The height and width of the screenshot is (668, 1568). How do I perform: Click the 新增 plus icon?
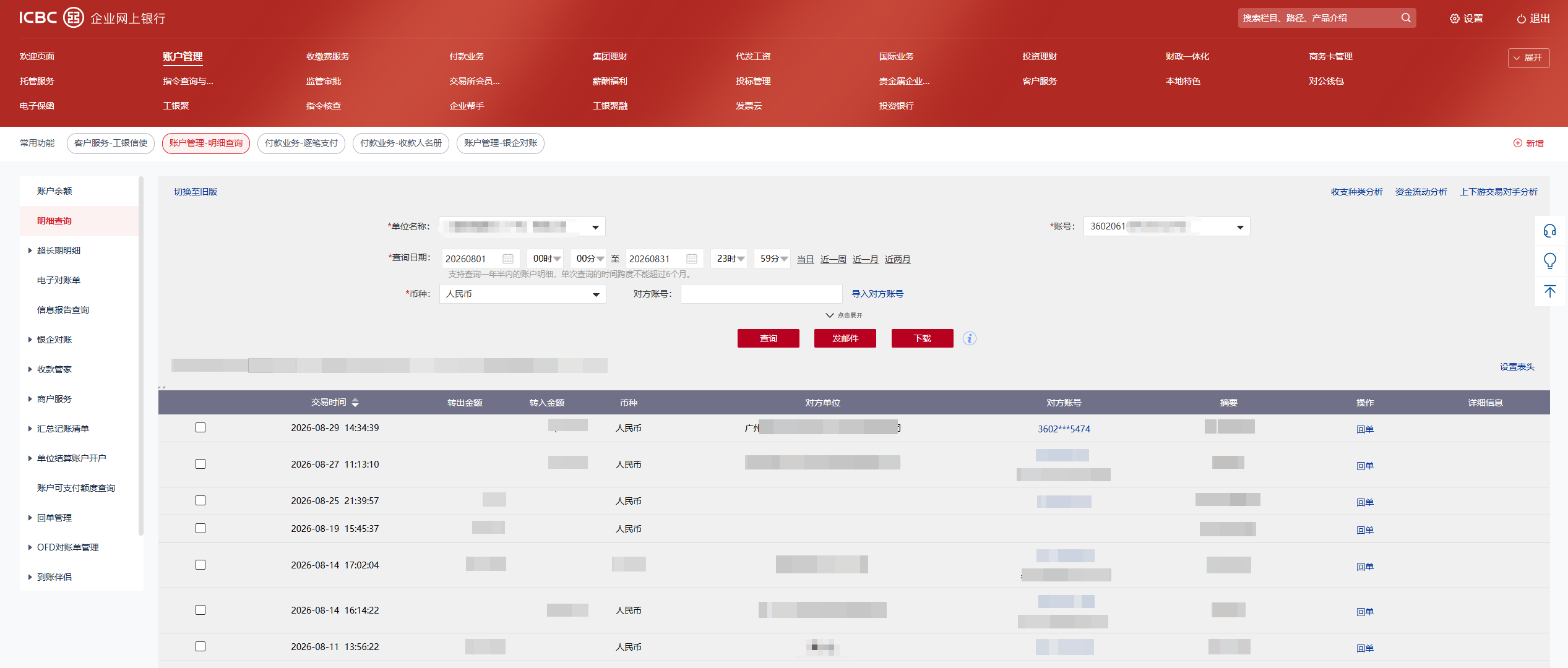(x=1518, y=143)
